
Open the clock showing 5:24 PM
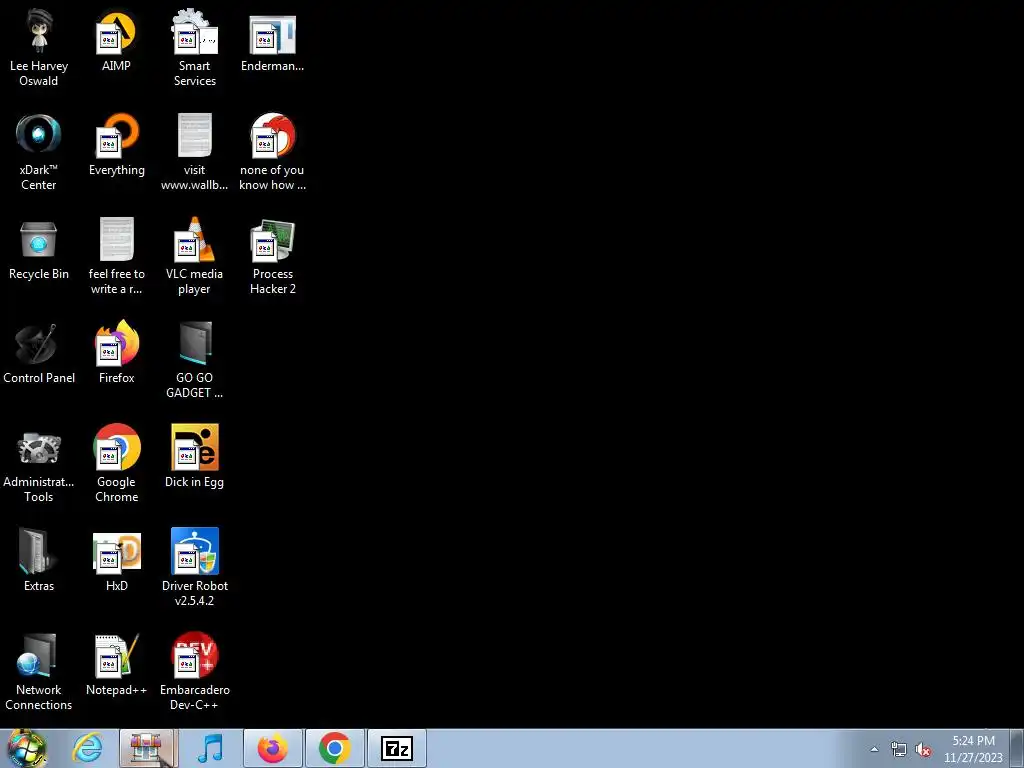(x=973, y=749)
